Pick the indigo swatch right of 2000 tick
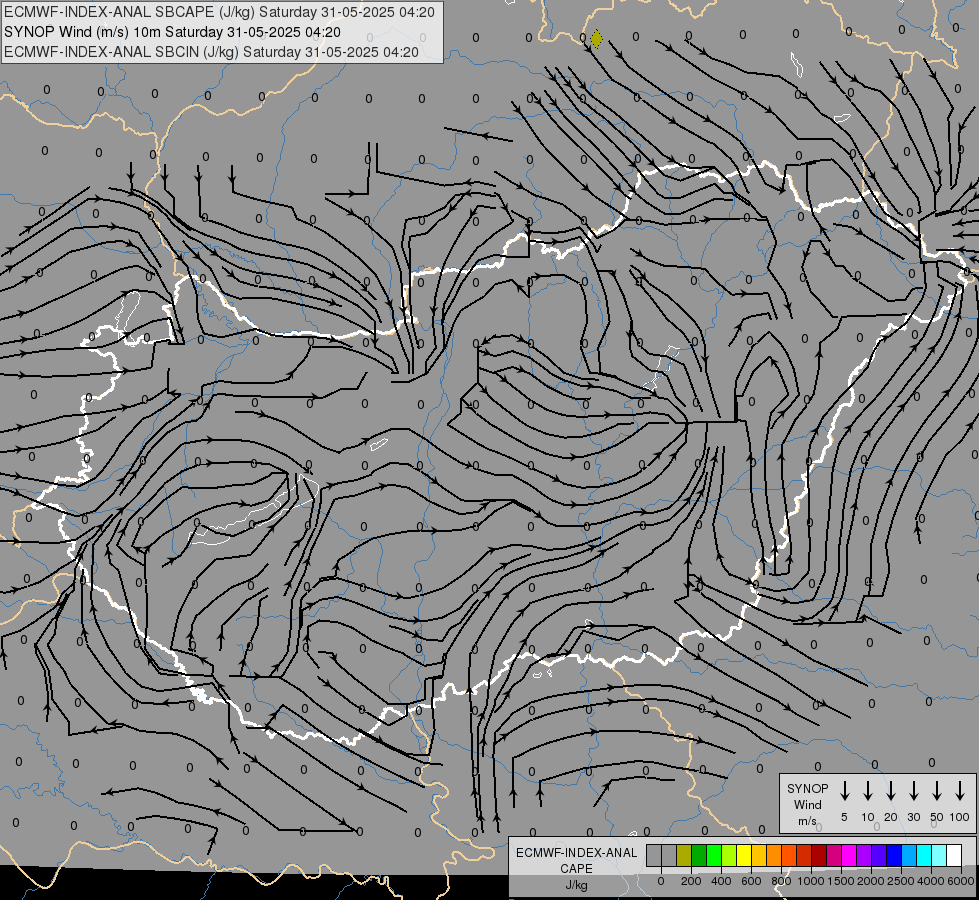The height and width of the screenshot is (900, 979). tap(879, 855)
